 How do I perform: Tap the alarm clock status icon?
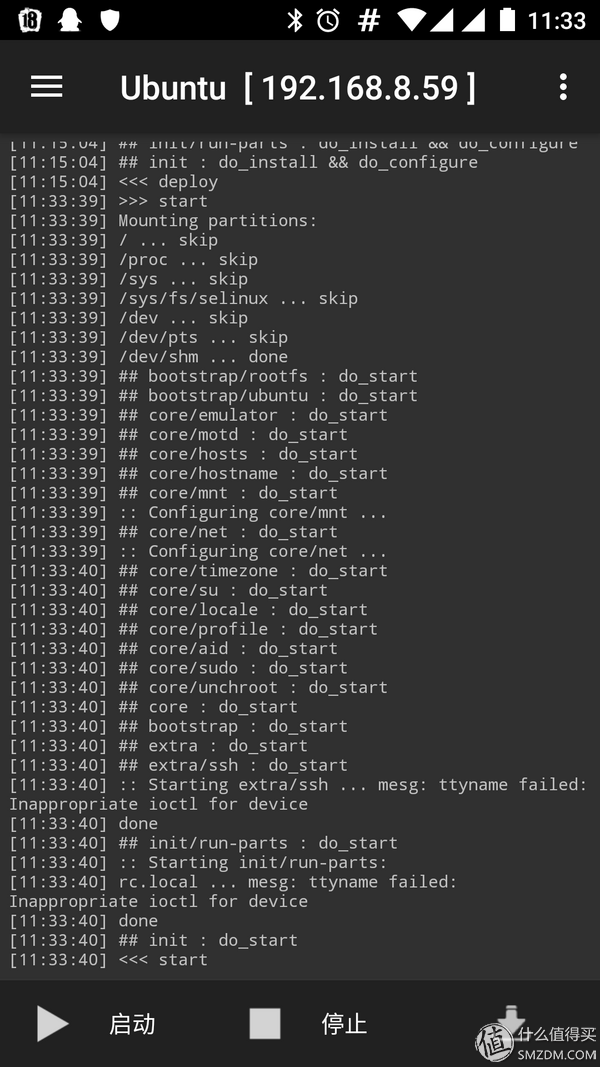pyautogui.click(x=328, y=20)
